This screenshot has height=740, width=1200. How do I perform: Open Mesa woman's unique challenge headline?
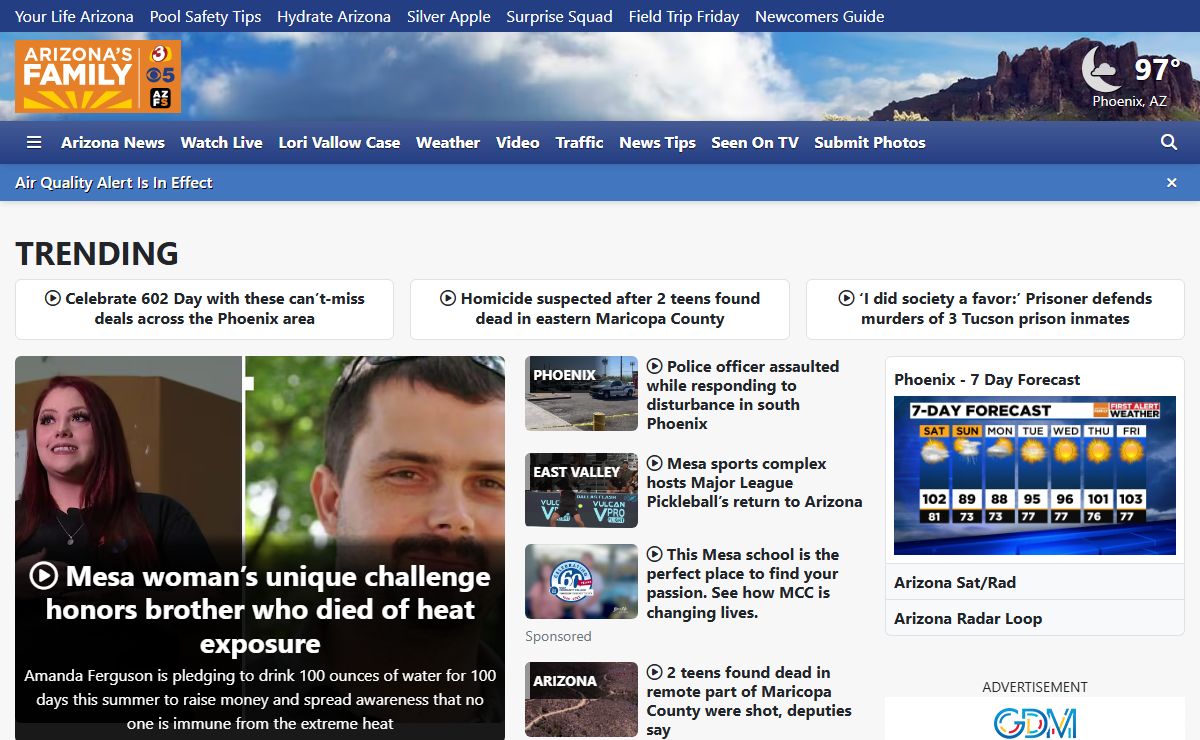(260, 610)
